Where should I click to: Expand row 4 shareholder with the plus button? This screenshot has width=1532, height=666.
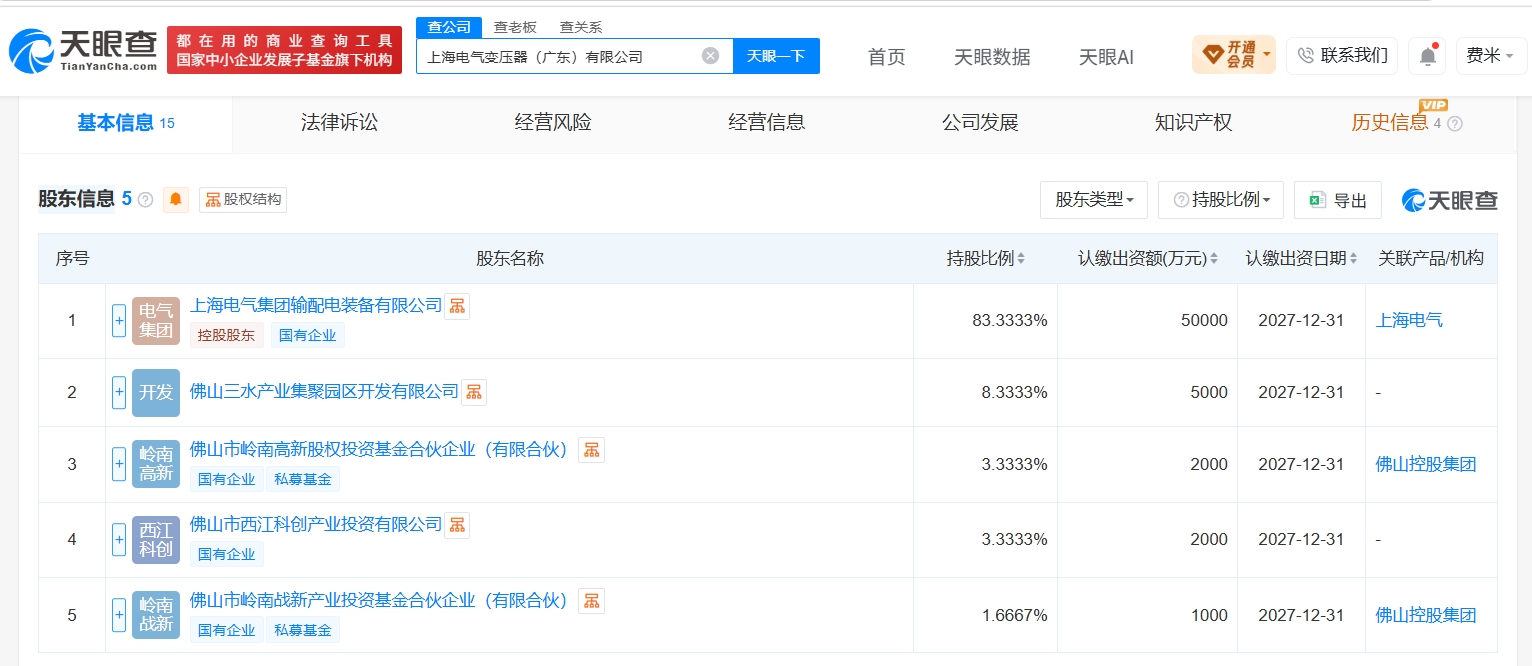[x=119, y=539]
